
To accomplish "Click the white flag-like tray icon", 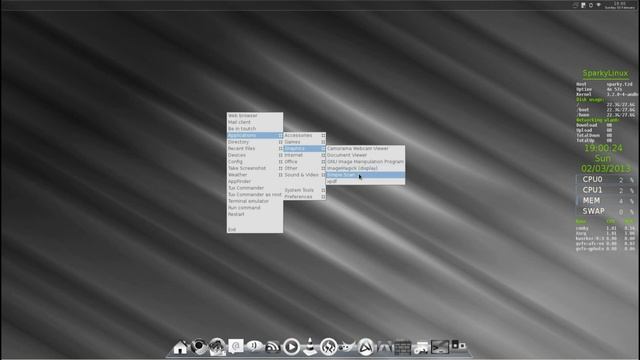I will point(584,5).
